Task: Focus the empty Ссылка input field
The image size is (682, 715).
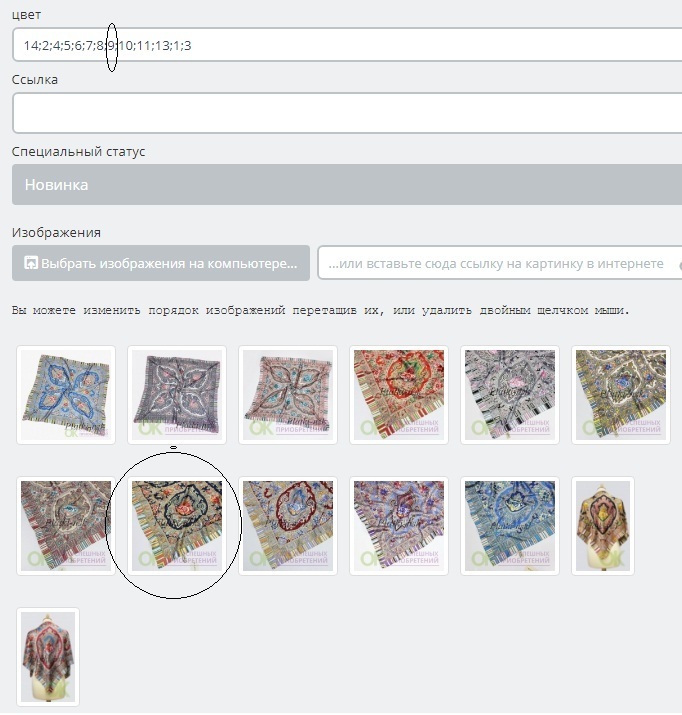Action: (x=347, y=113)
